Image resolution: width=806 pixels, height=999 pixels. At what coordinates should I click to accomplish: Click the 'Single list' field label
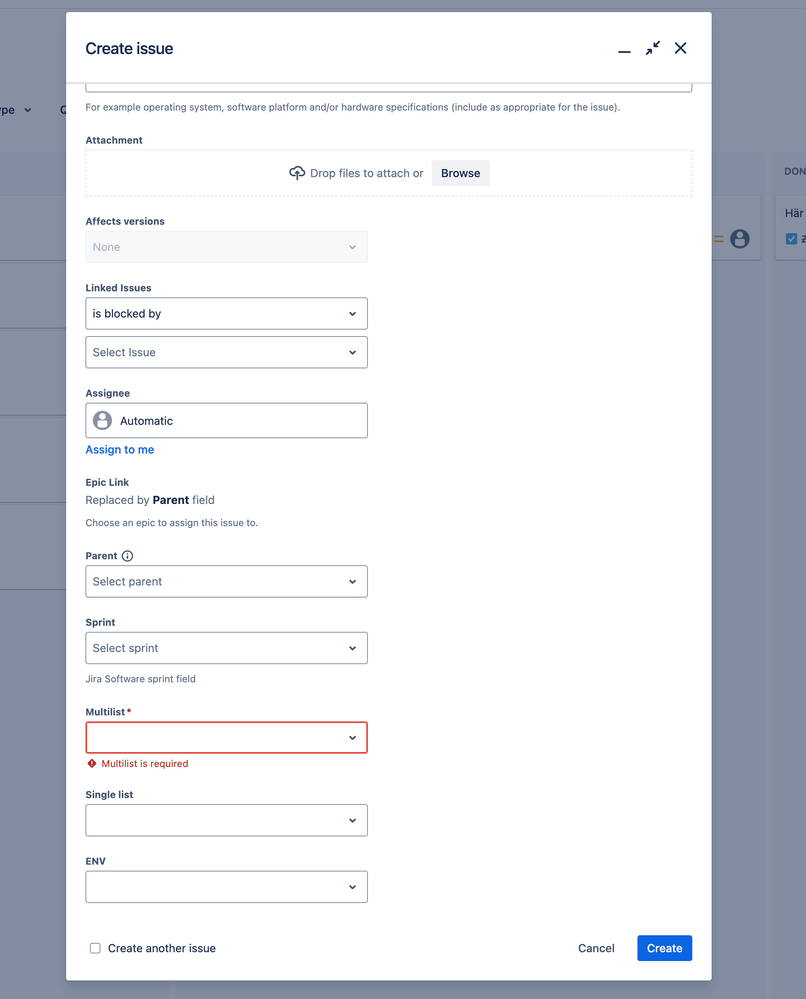tap(110, 794)
